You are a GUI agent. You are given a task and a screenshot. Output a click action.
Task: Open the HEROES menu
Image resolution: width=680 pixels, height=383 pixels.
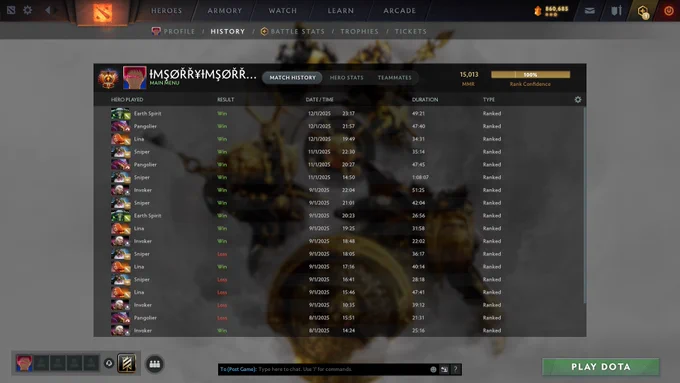coord(167,10)
